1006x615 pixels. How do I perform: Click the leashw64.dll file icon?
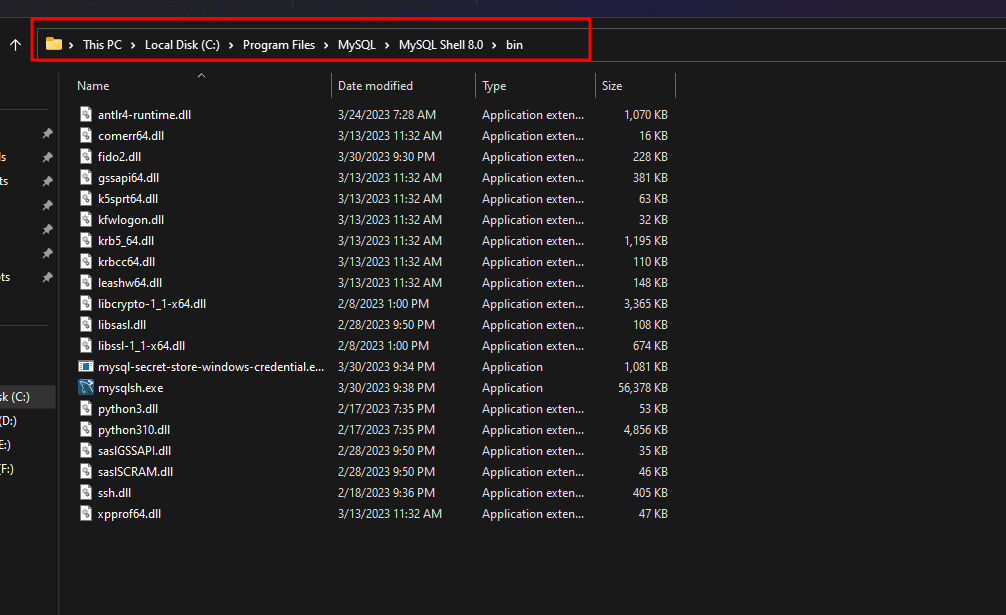click(86, 282)
